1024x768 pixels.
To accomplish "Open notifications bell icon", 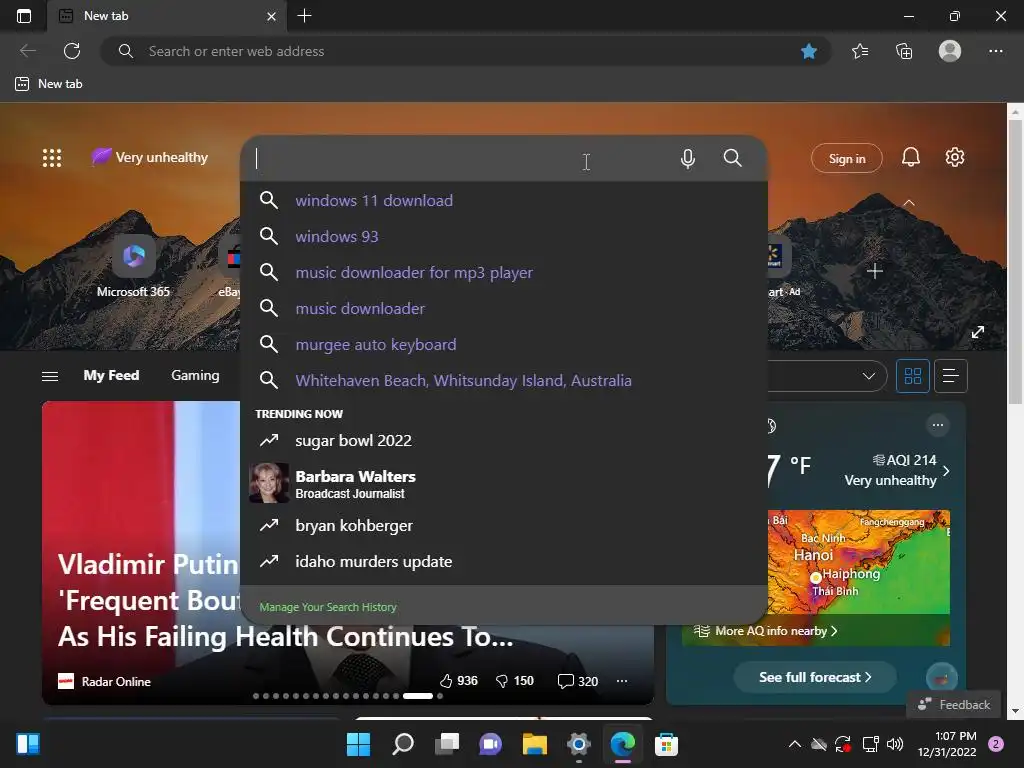I will (x=910, y=157).
